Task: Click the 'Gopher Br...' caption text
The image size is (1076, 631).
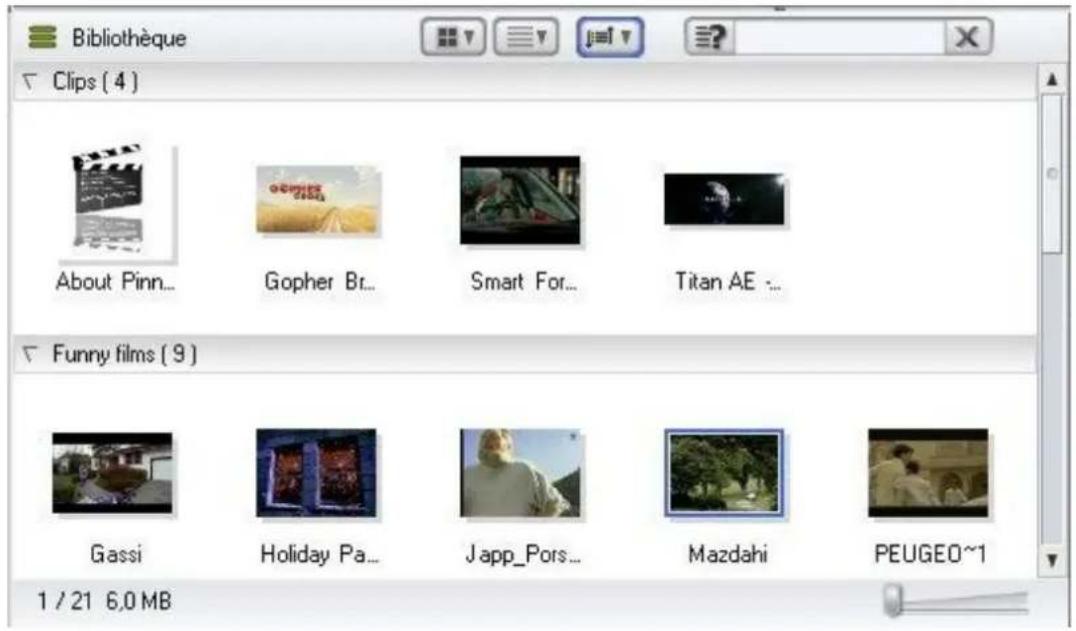Action: (320, 281)
